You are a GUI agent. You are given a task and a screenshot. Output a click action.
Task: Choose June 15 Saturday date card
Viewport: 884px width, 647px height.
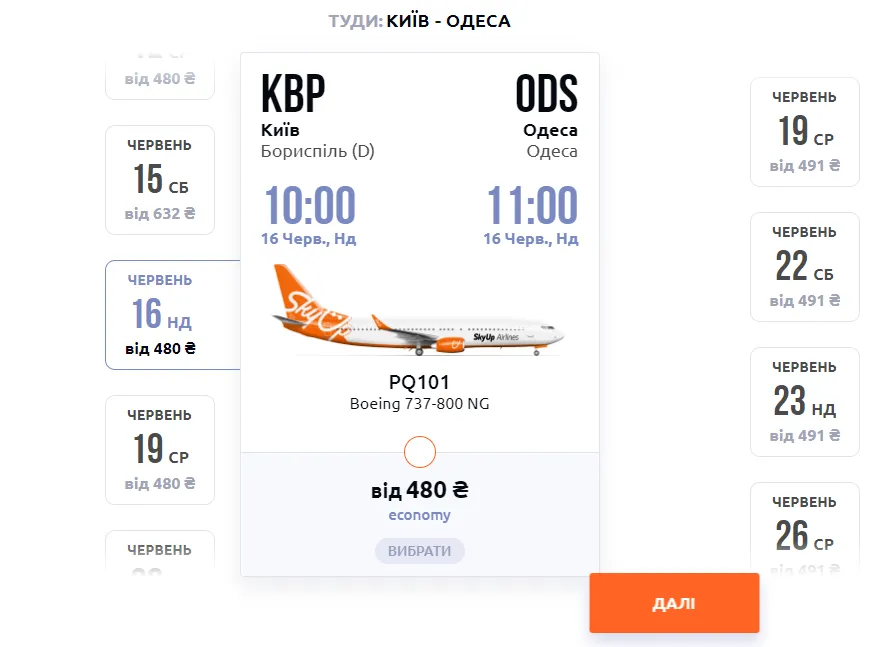(x=160, y=180)
